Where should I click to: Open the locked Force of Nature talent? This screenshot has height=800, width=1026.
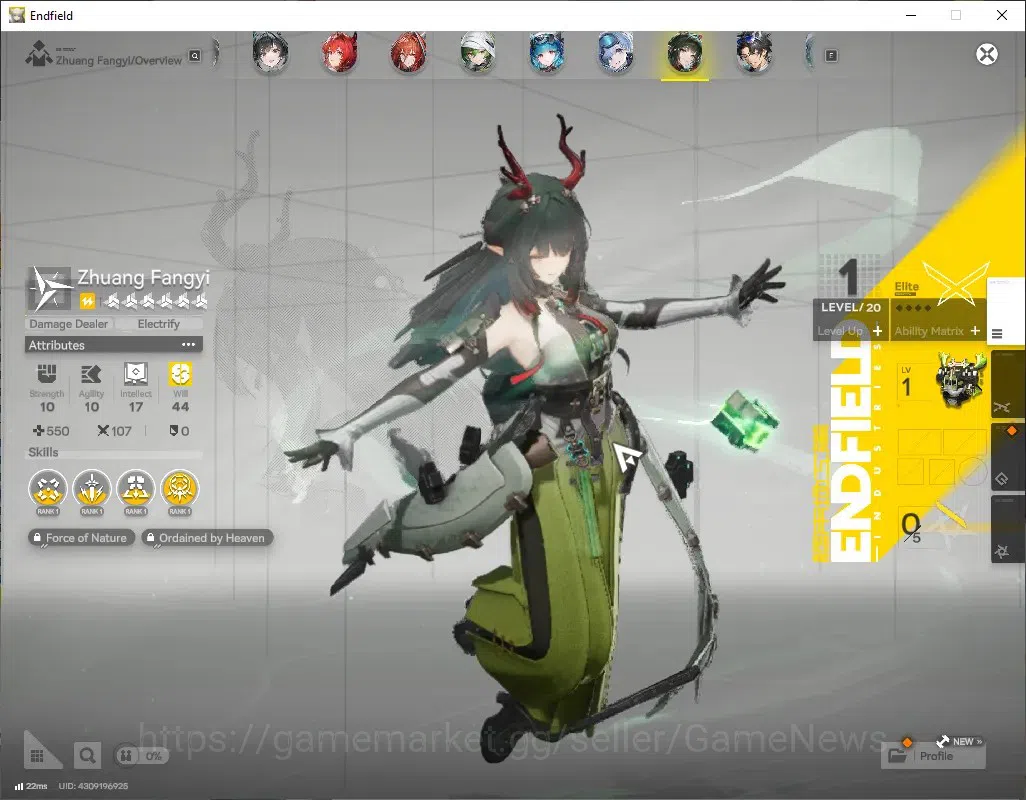pos(81,538)
